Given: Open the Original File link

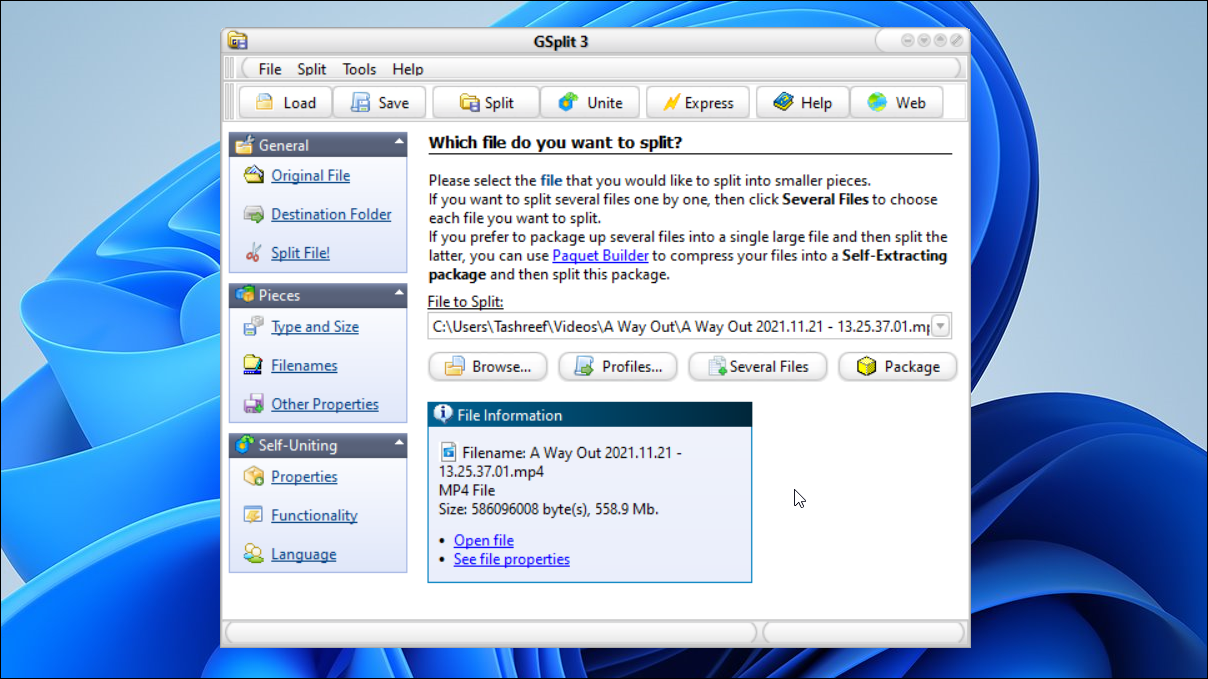Looking at the screenshot, I should 310,175.
